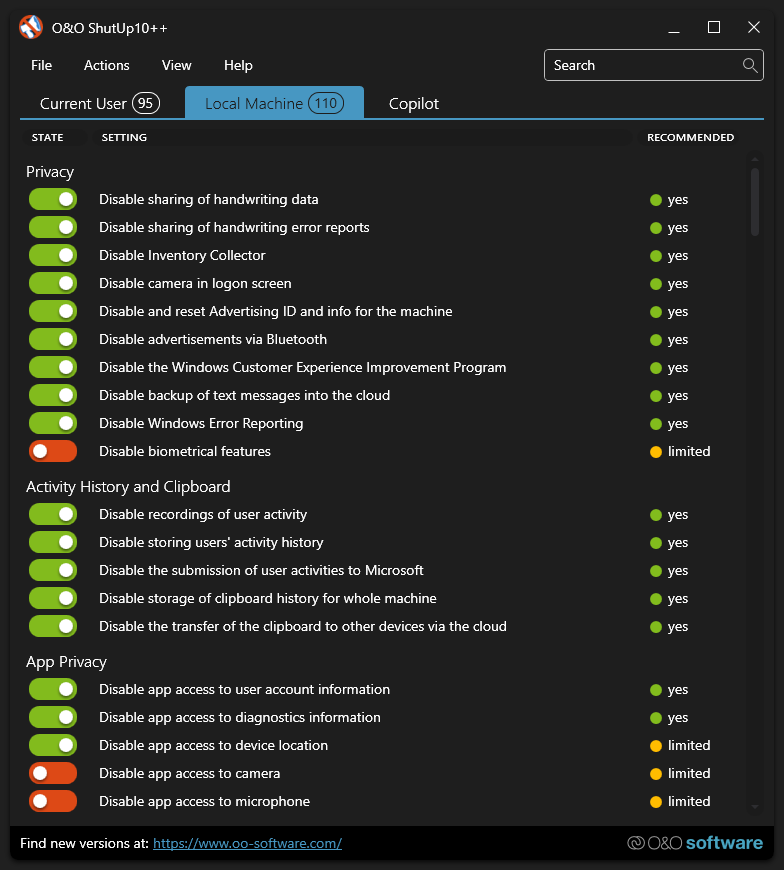Click the vertical scrollbar thumb

(754, 200)
